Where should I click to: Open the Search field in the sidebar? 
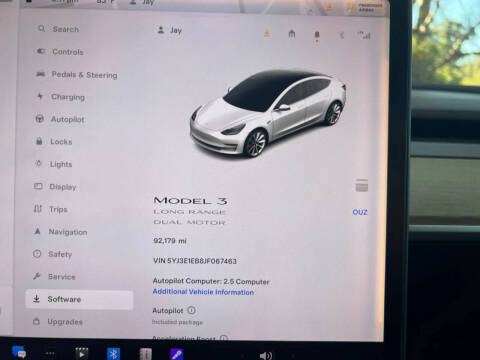(59, 29)
